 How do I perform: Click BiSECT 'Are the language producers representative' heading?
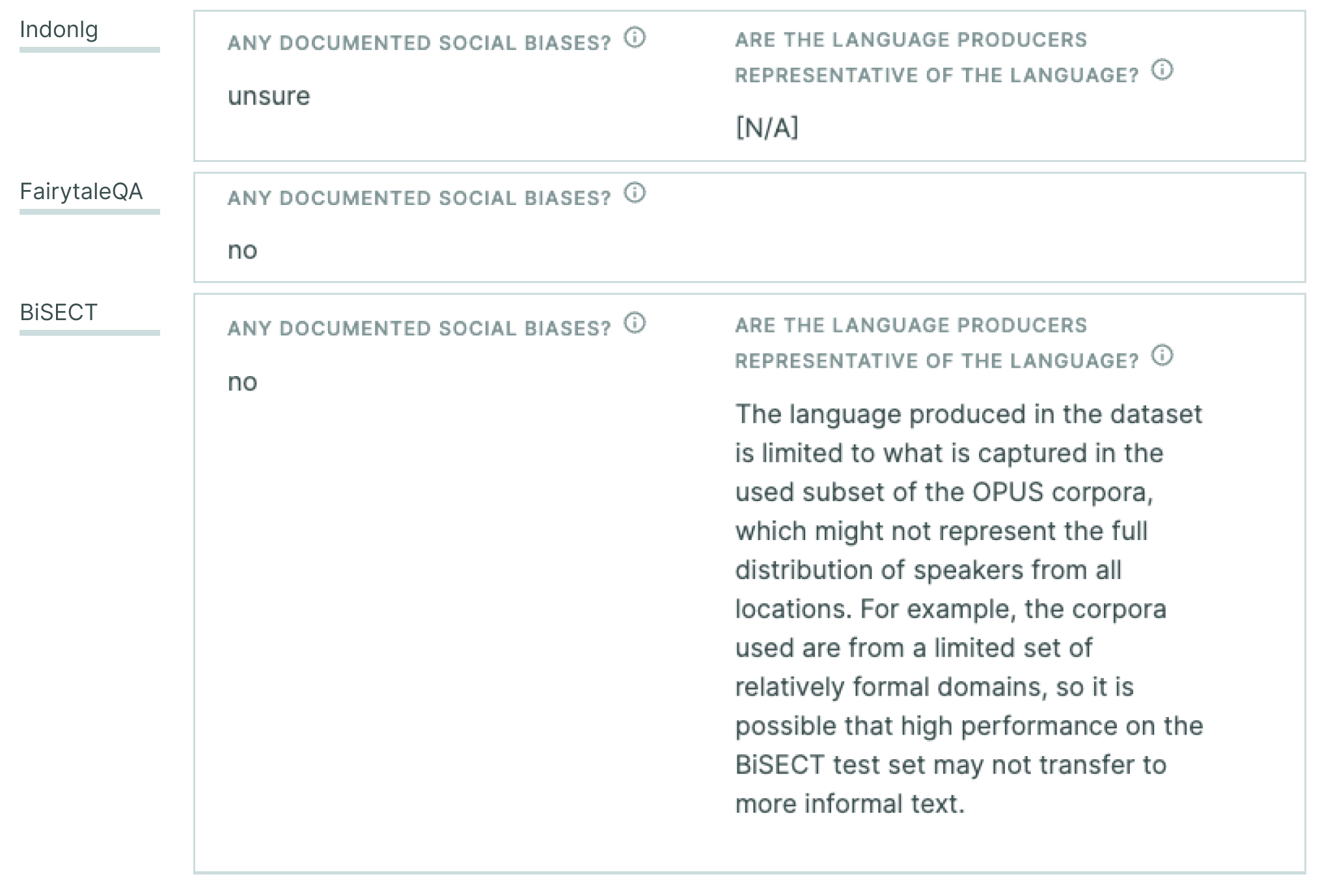(x=937, y=343)
